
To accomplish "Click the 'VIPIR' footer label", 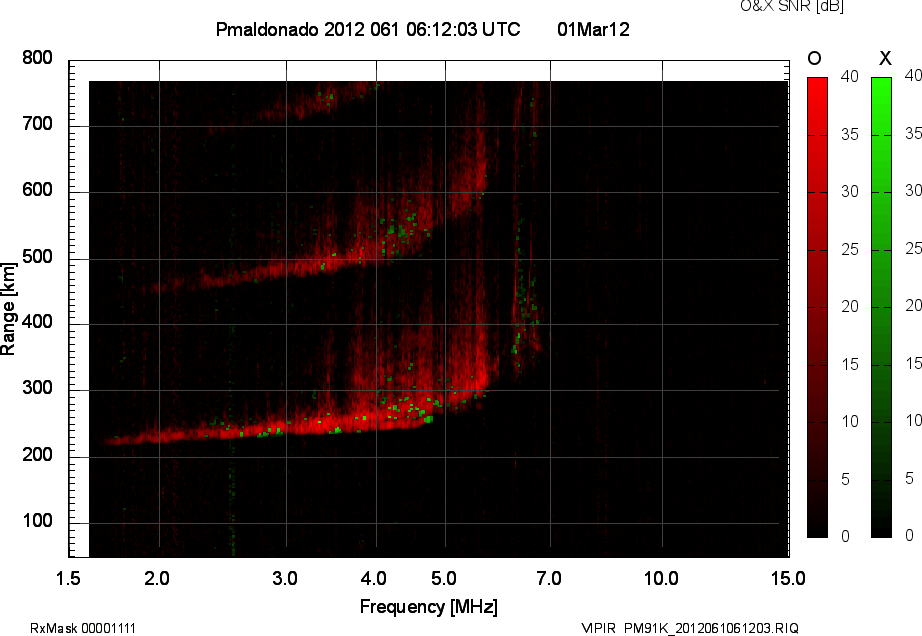I will tap(598, 628).
